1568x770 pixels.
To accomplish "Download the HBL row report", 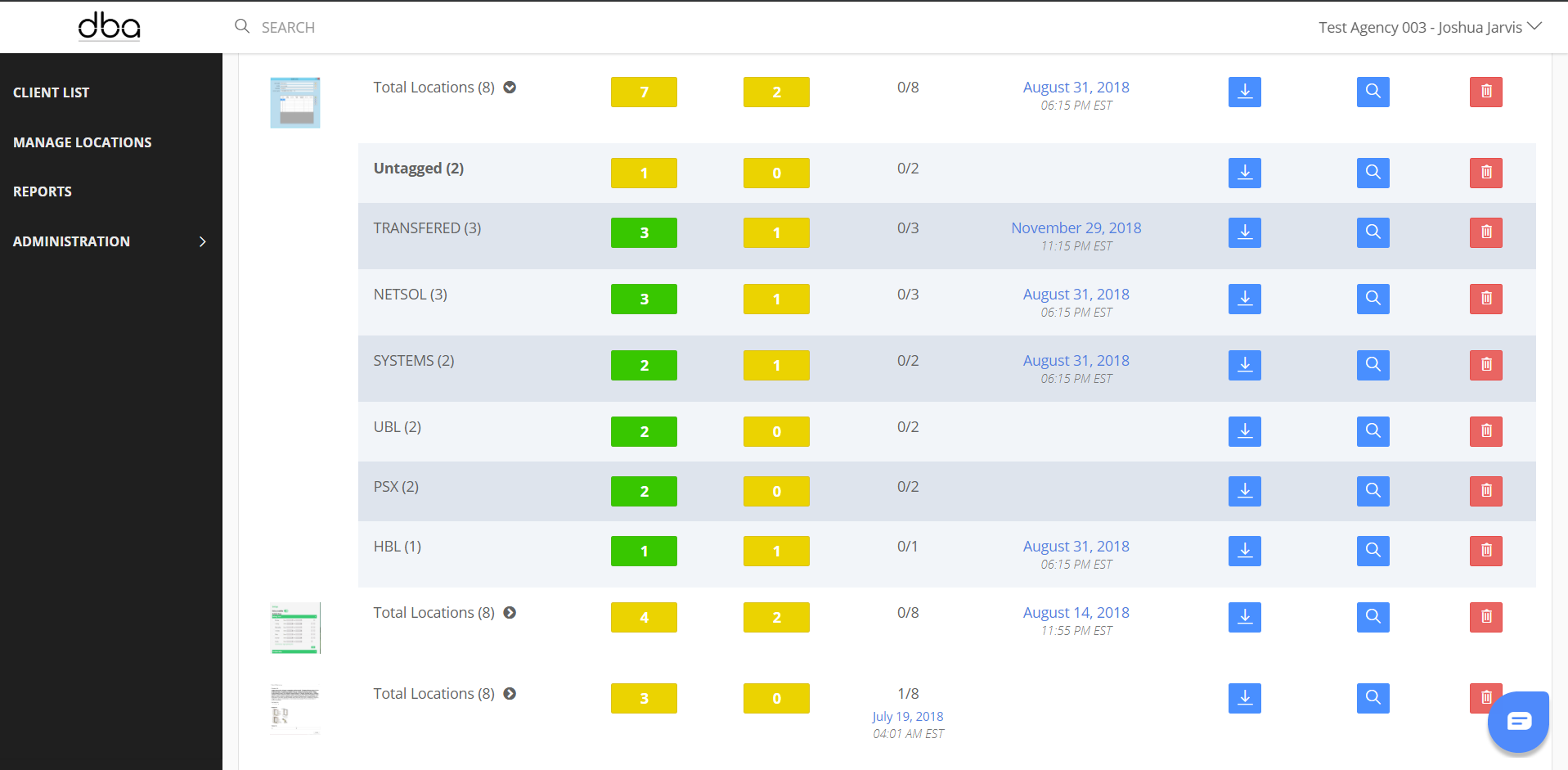I will click(x=1244, y=551).
